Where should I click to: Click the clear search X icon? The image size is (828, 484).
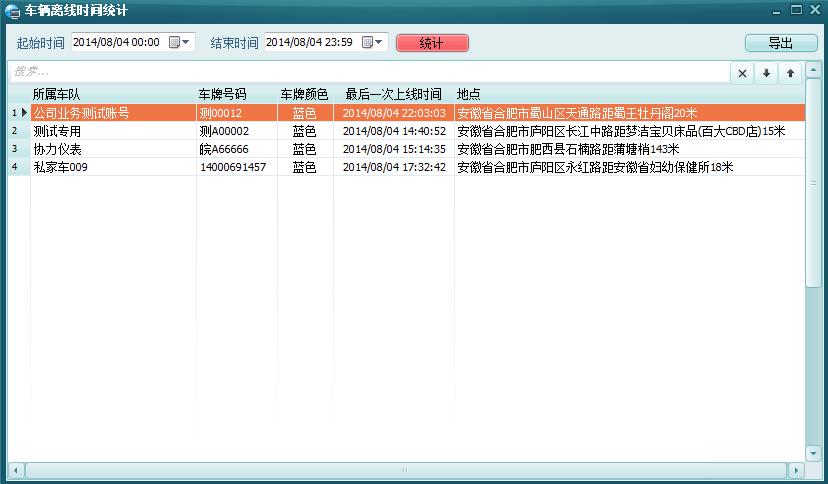(742, 73)
